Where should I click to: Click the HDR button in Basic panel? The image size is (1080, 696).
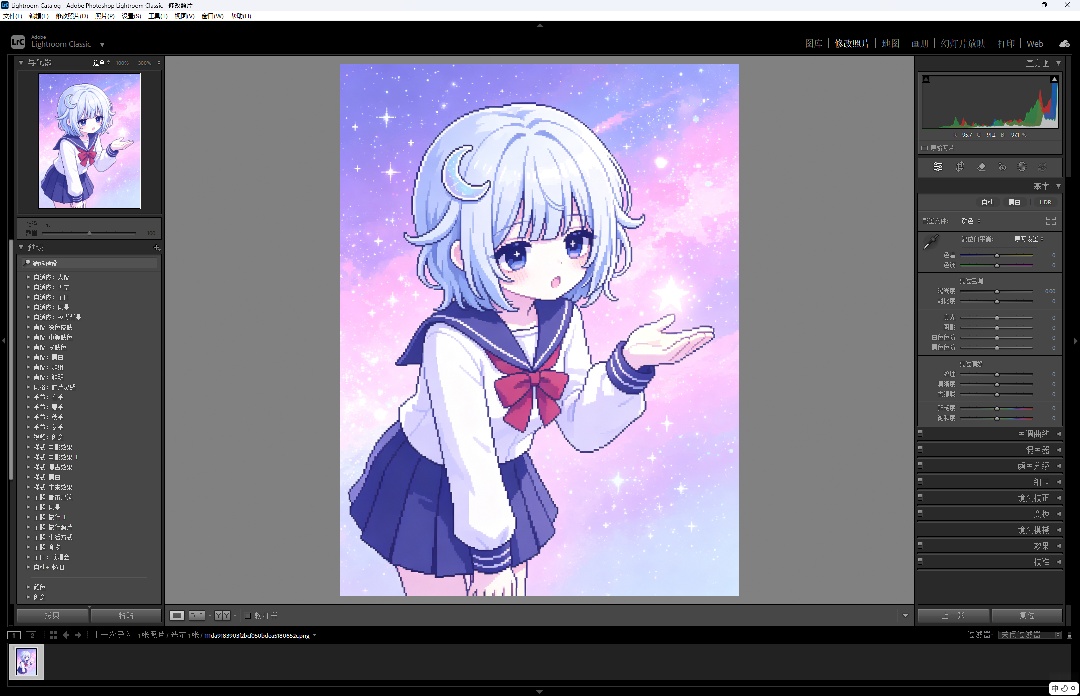pos(1045,202)
